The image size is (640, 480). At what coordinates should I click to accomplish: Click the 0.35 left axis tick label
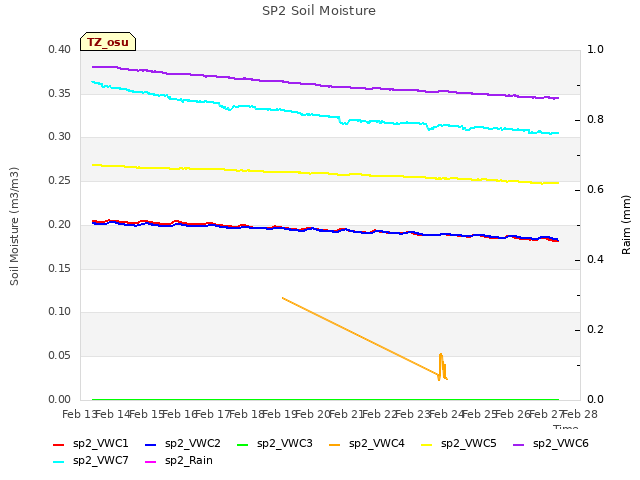coord(60,93)
